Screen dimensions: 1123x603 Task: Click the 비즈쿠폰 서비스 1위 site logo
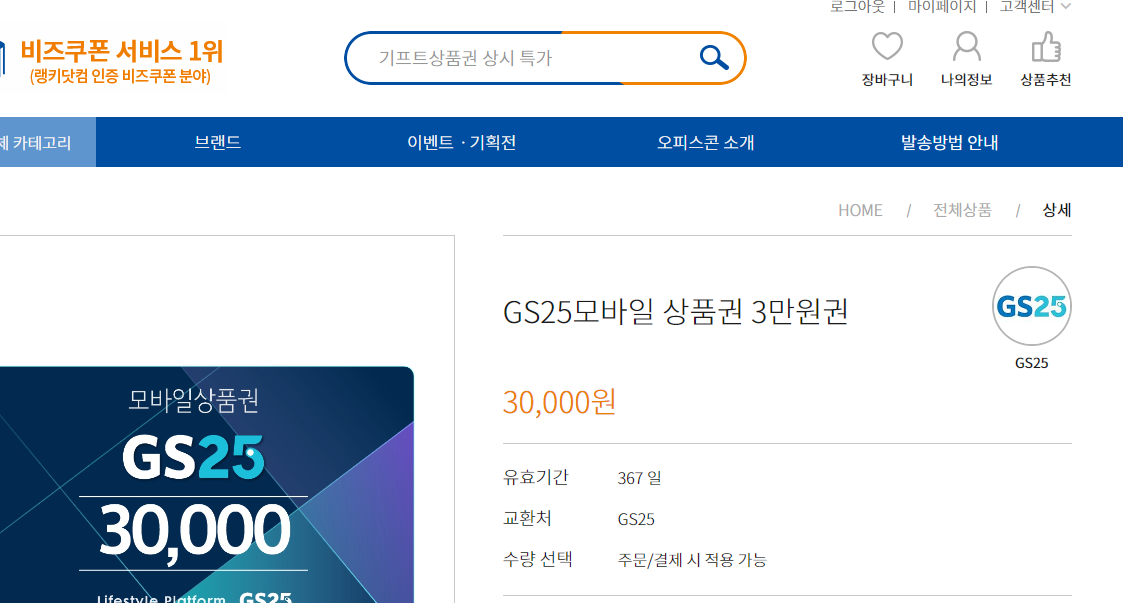point(122,61)
